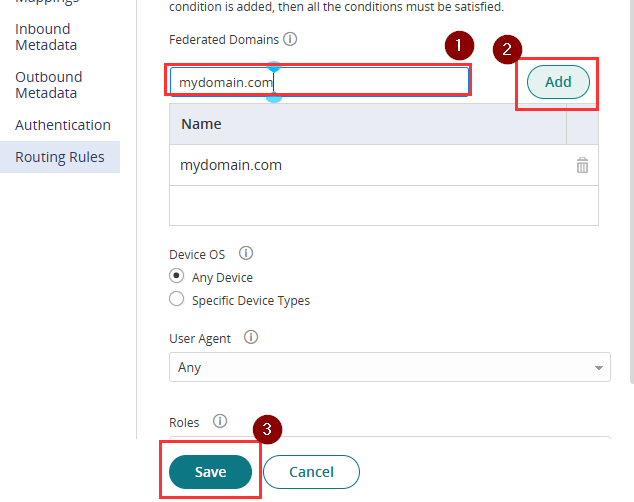
Task: Click the Name column header
Action: click(368, 124)
